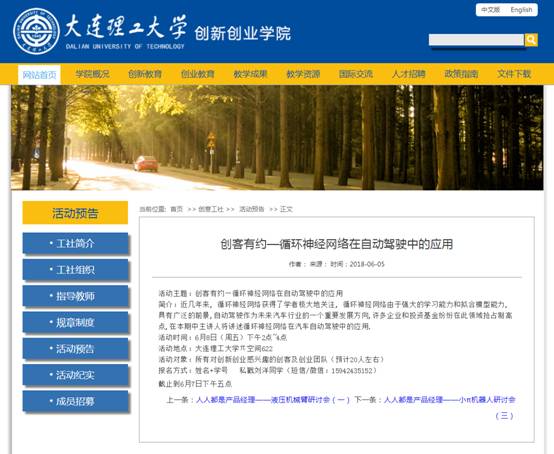Open the 活动纪实 sidebar button
Image resolution: width=554 pixels, height=454 pixels.
pos(75,375)
